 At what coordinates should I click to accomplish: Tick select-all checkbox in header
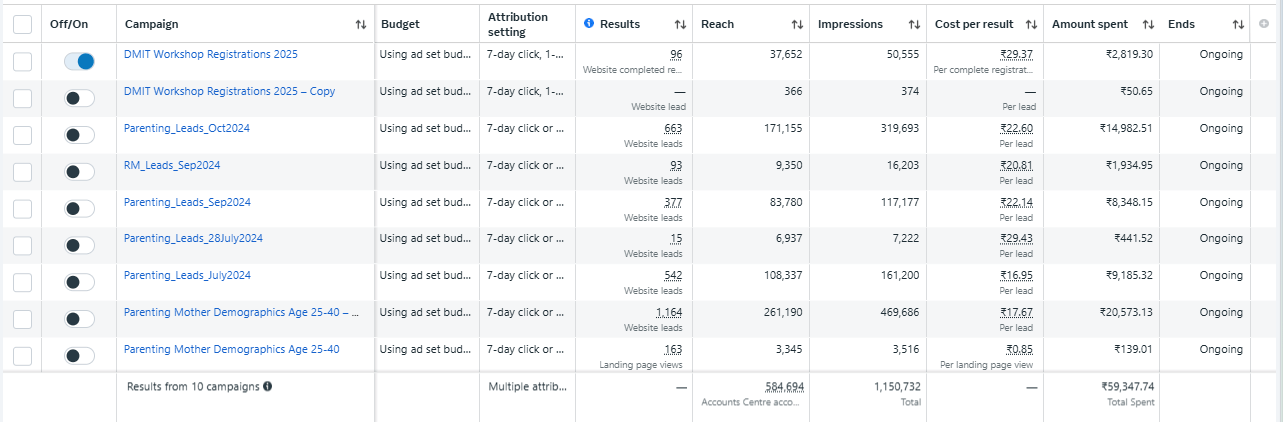tap(23, 24)
